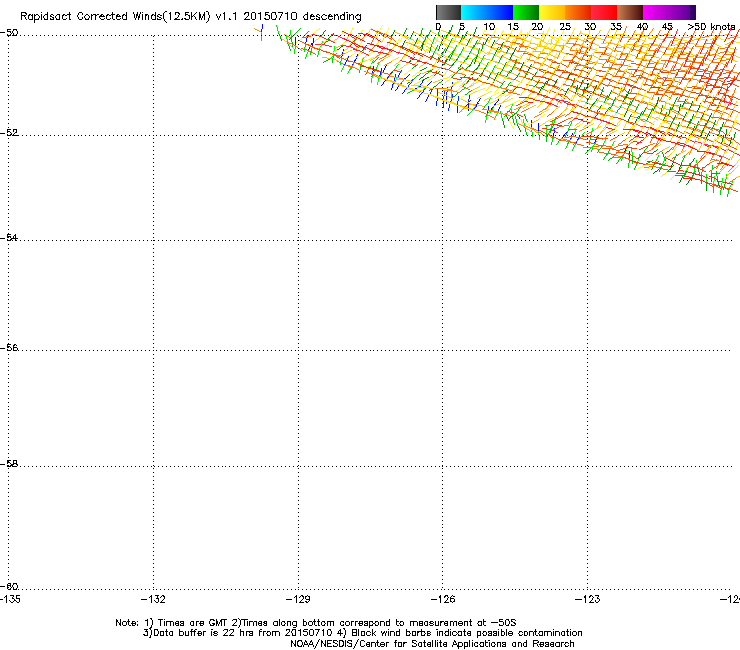
Task: Click the '-132' longitude axis label
Action: 153,599
